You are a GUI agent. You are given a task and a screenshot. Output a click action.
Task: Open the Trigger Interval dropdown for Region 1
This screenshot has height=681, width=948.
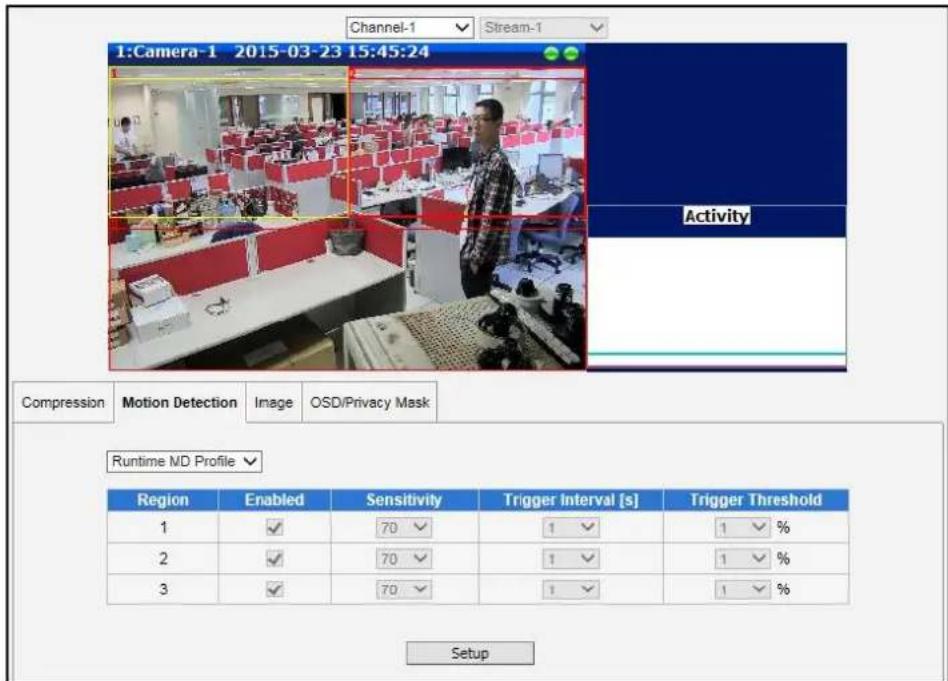click(x=571, y=528)
